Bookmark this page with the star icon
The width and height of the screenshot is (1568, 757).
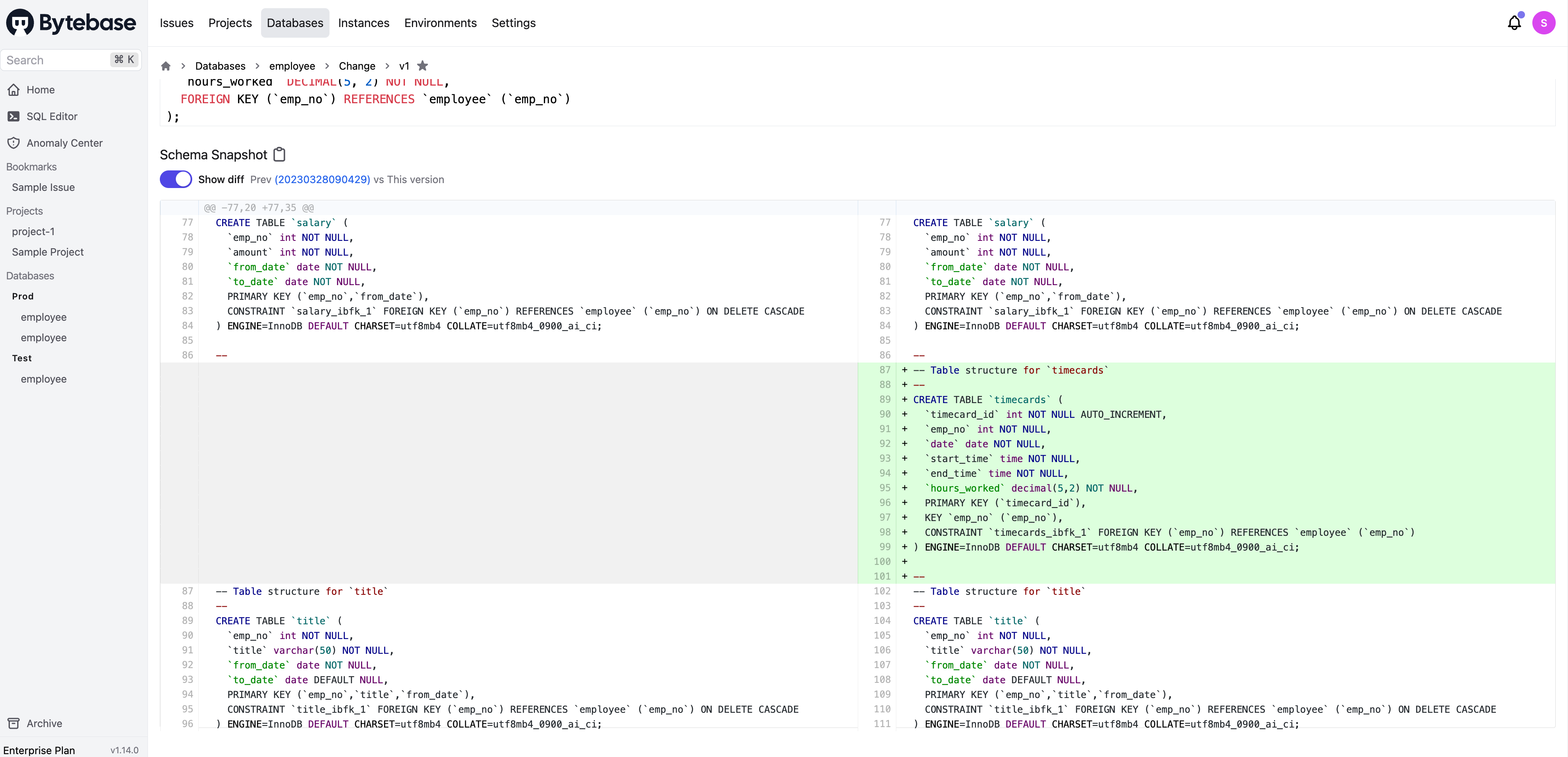click(423, 66)
